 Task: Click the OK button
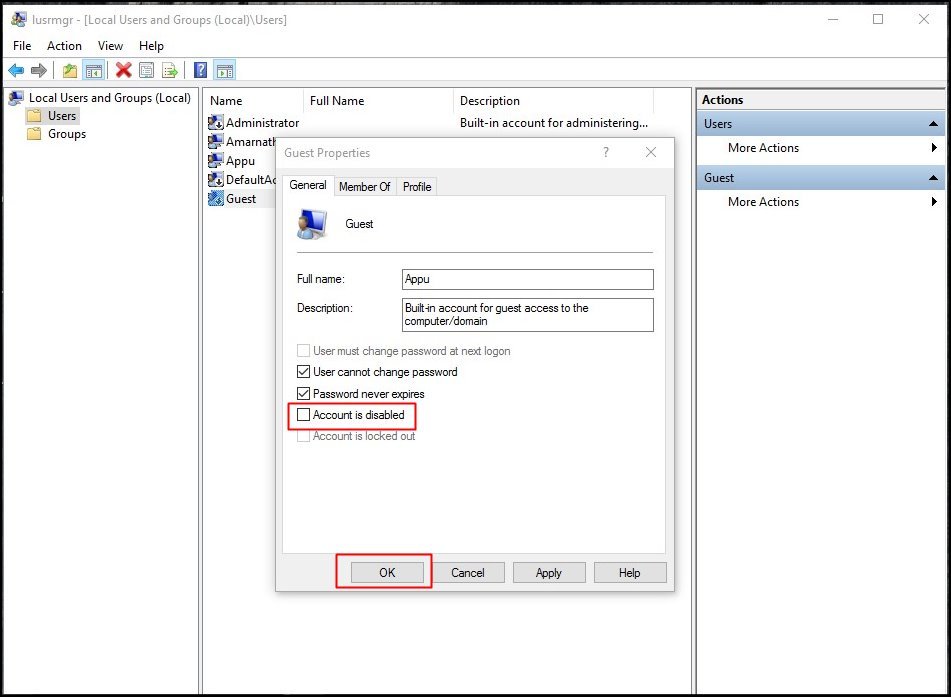click(x=387, y=573)
